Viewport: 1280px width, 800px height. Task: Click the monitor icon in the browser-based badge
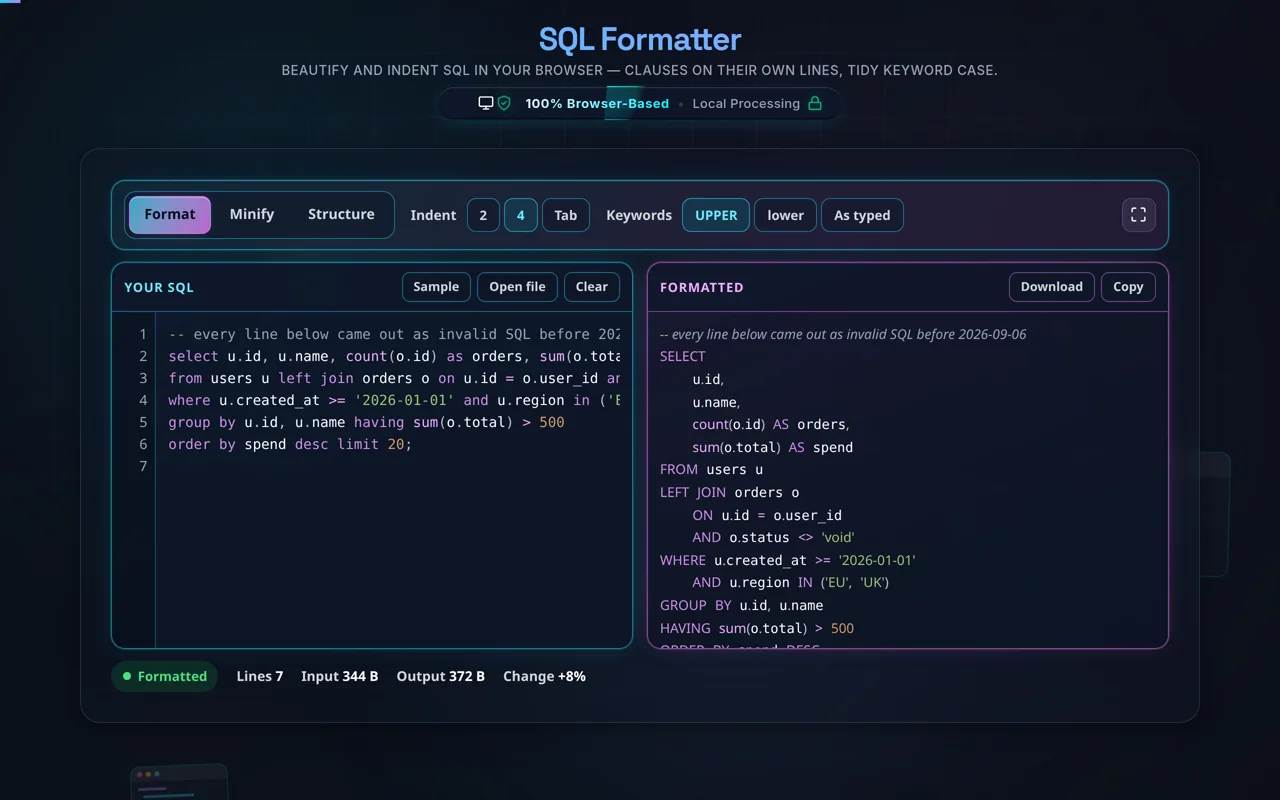(486, 103)
